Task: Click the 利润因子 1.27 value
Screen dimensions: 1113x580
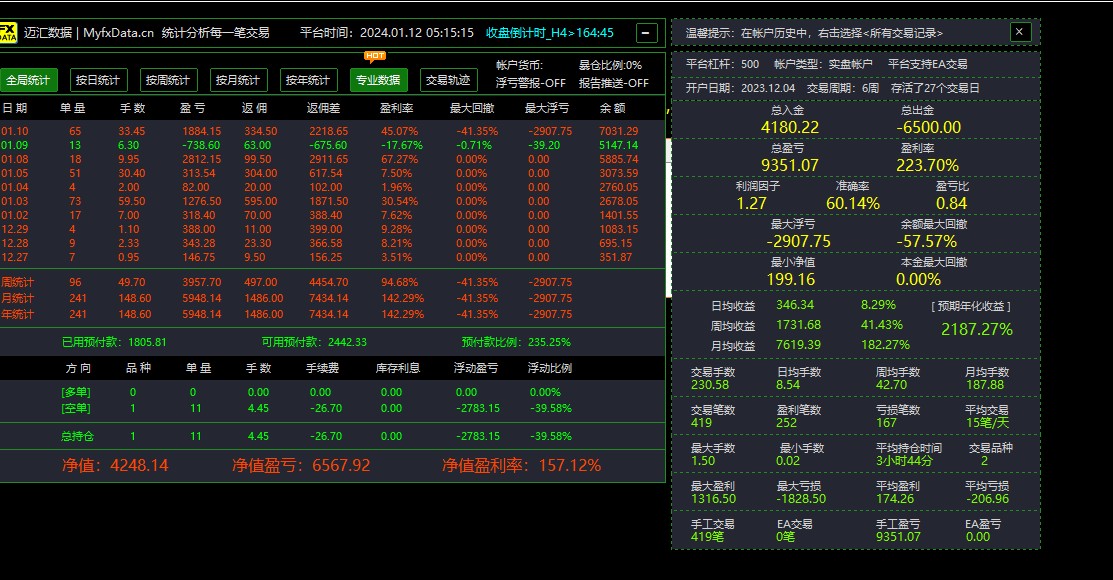Action: click(x=752, y=204)
